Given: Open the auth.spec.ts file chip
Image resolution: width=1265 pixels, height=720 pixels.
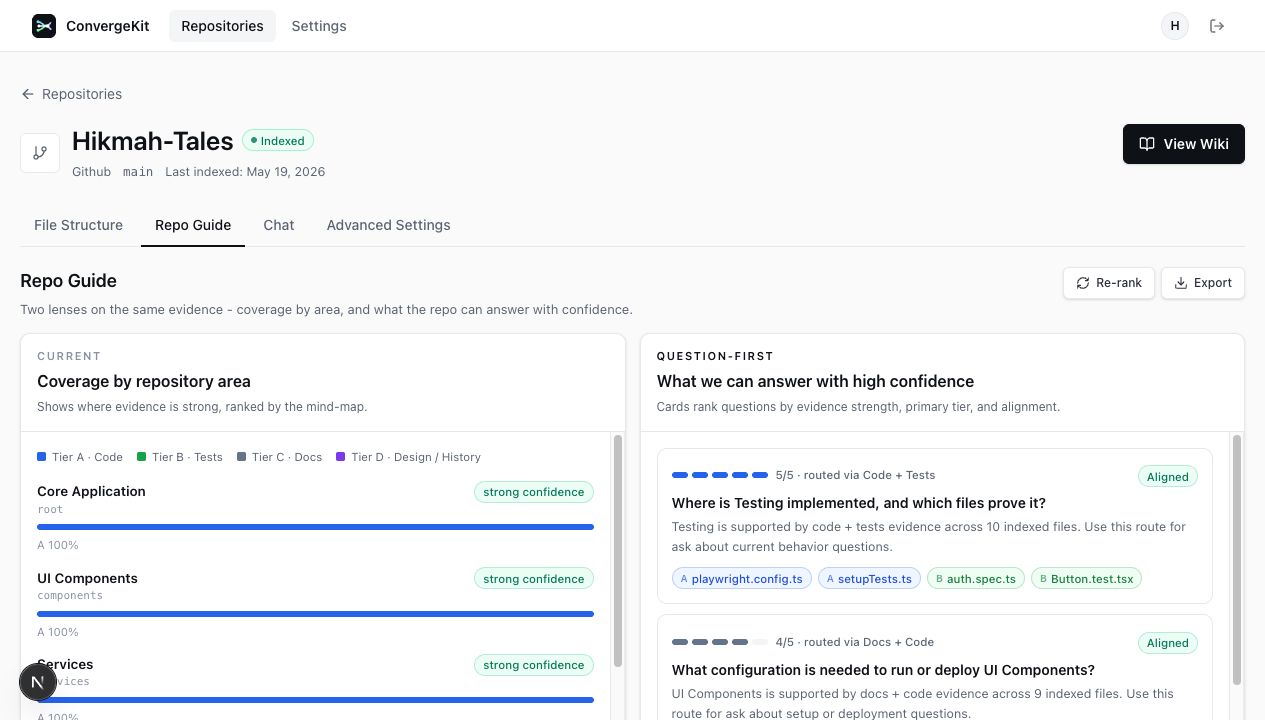Looking at the screenshot, I should 976,578.
